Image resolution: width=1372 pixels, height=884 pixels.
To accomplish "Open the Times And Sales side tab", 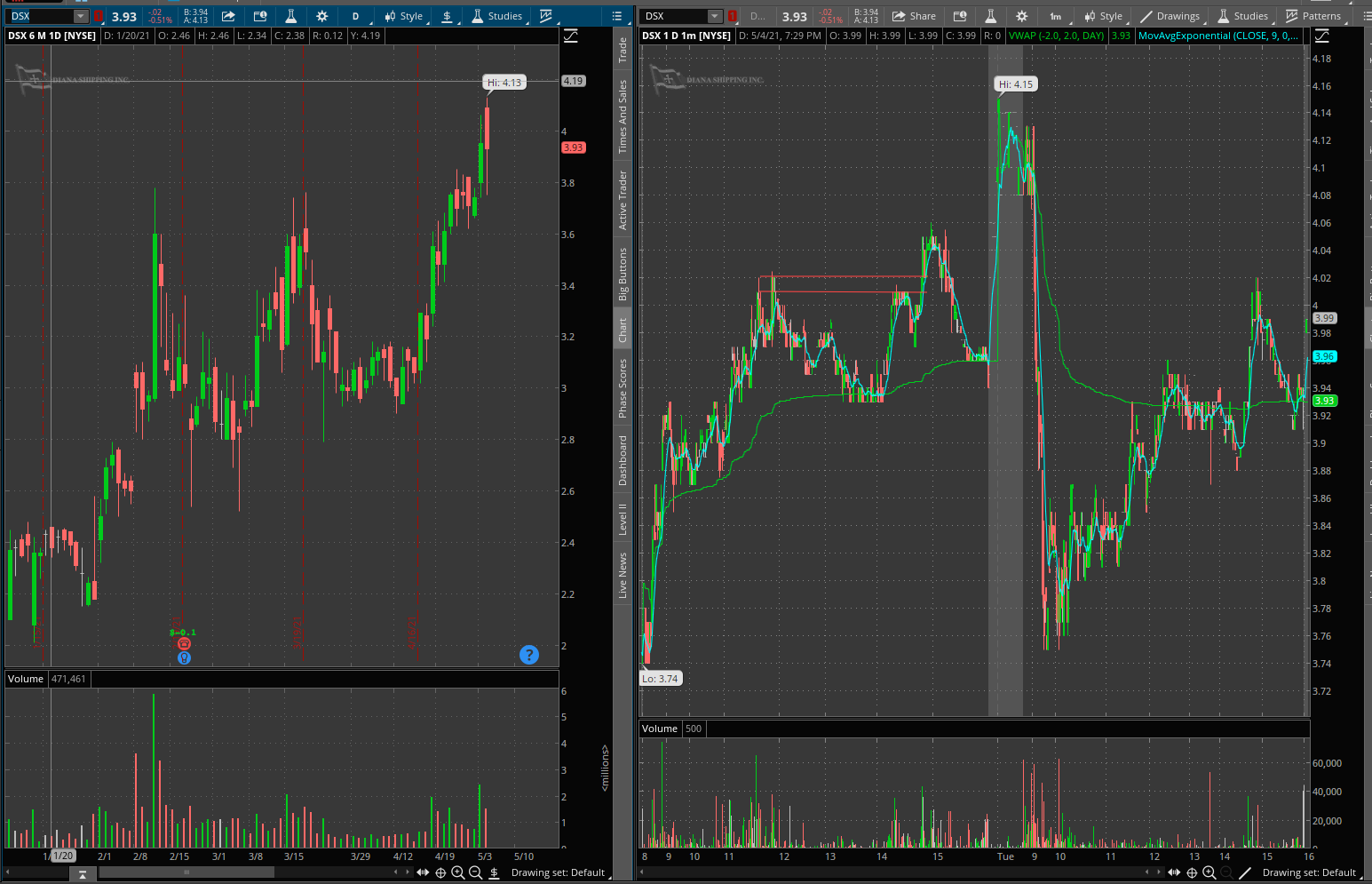I will click(x=623, y=116).
